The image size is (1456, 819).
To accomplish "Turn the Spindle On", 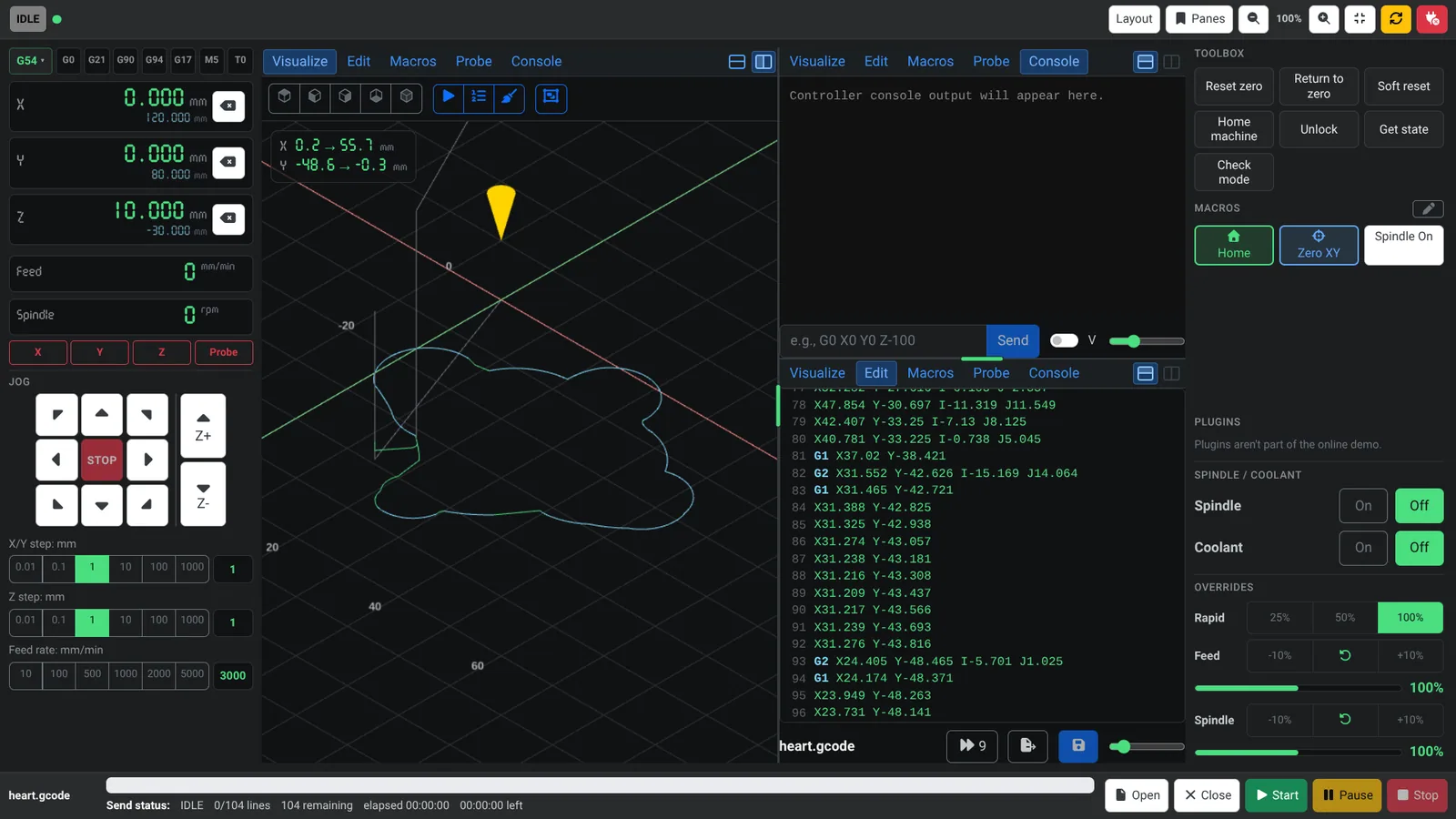I will [x=1363, y=506].
